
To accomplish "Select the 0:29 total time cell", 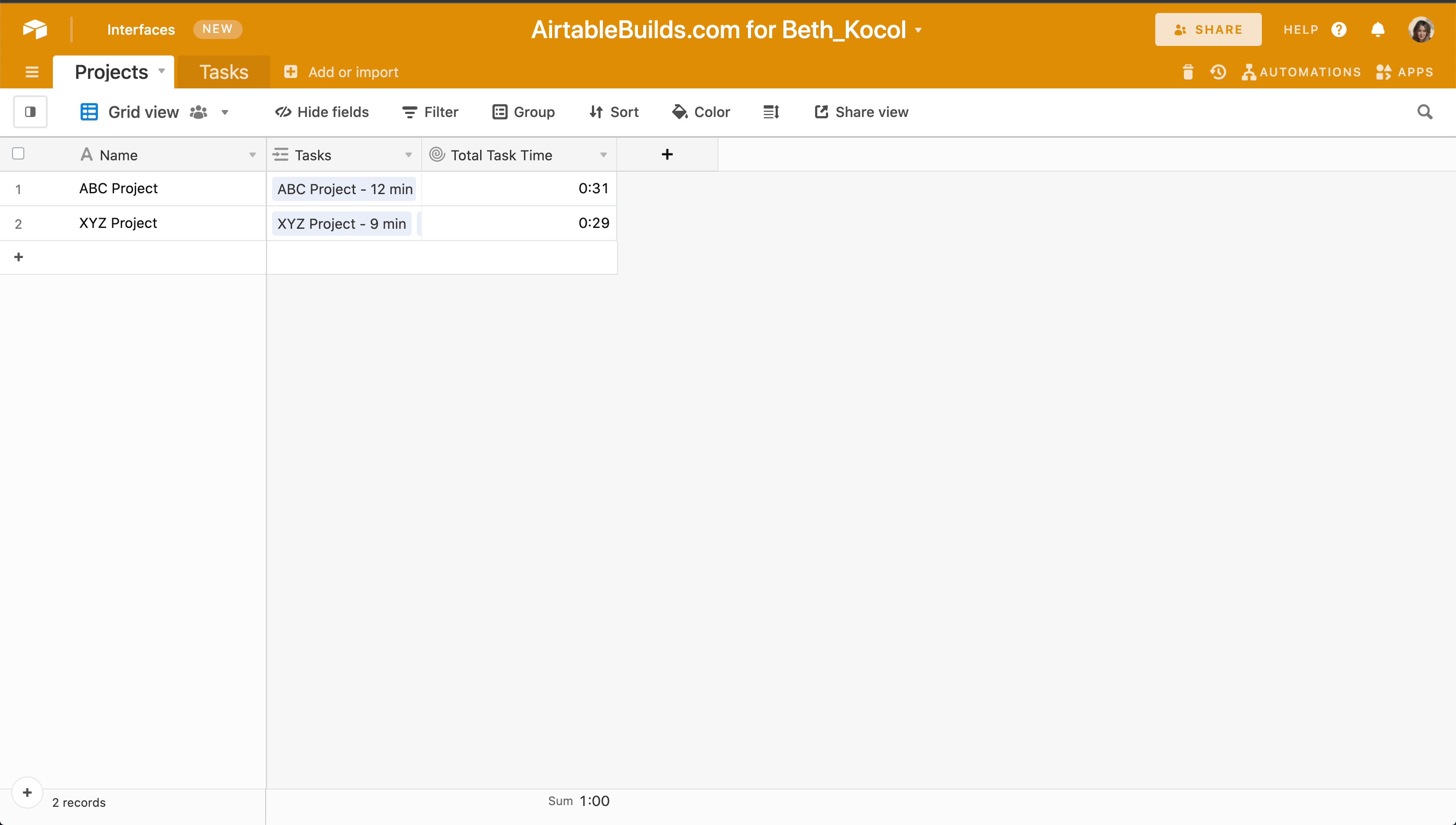I will pos(519,223).
